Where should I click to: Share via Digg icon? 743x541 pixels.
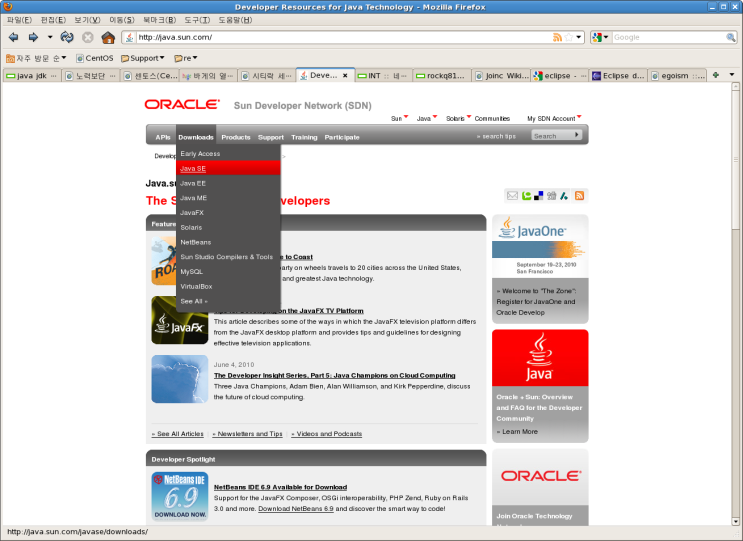(x=551, y=196)
